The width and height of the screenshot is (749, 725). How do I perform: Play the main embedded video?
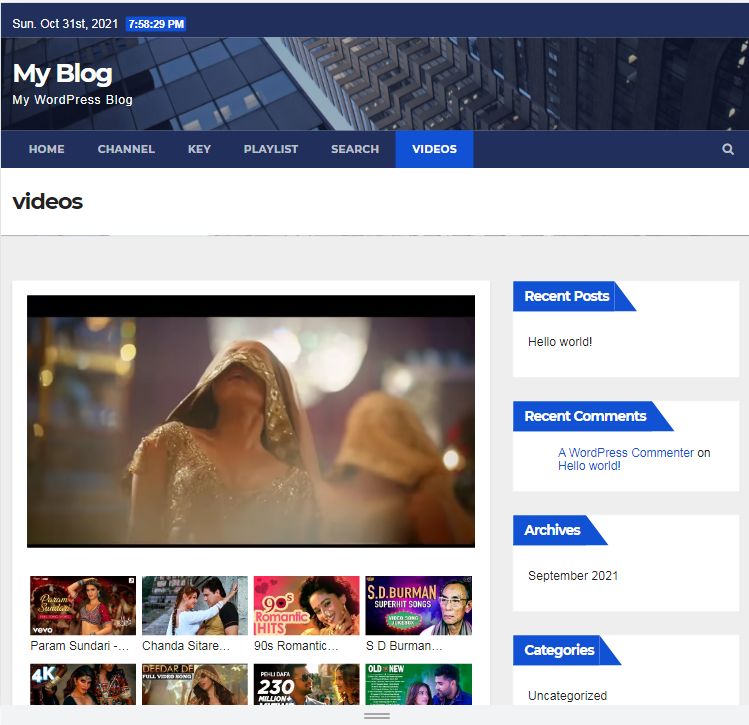251,421
